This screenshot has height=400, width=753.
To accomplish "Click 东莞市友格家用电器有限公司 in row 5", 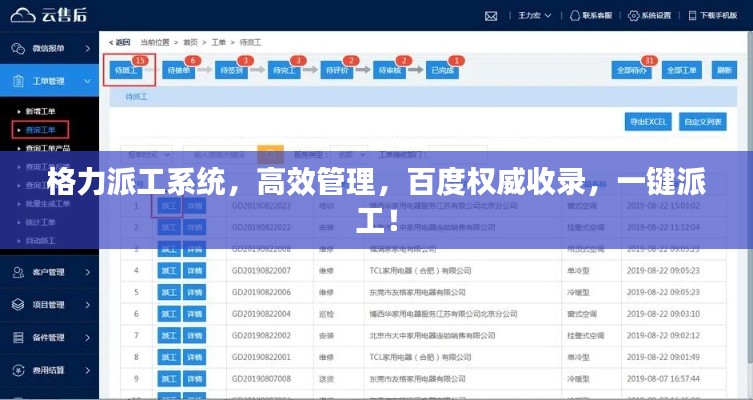I will pyautogui.click(x=417, y=292).
